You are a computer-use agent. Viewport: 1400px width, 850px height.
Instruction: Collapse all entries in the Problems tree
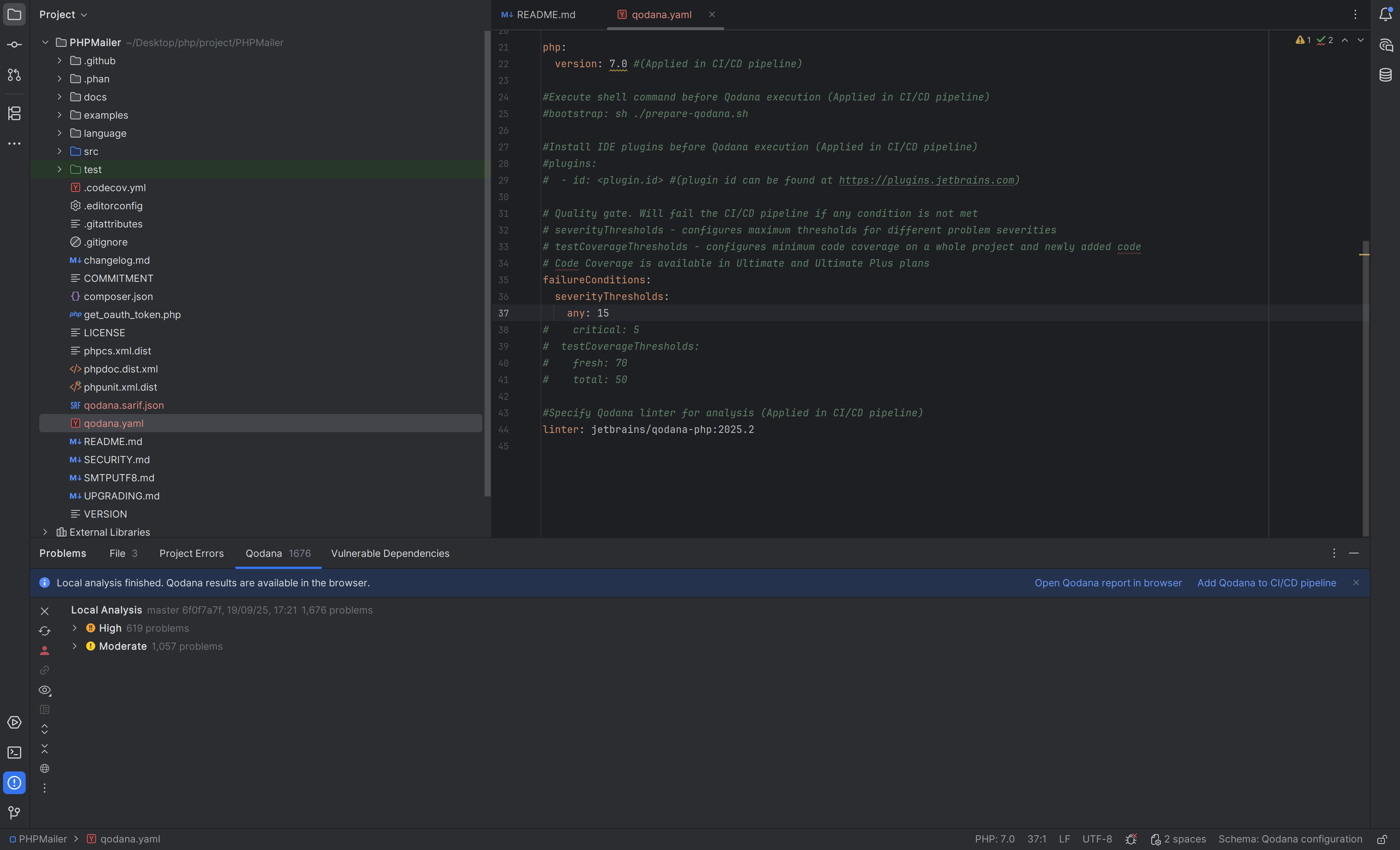tap(44, 748)
